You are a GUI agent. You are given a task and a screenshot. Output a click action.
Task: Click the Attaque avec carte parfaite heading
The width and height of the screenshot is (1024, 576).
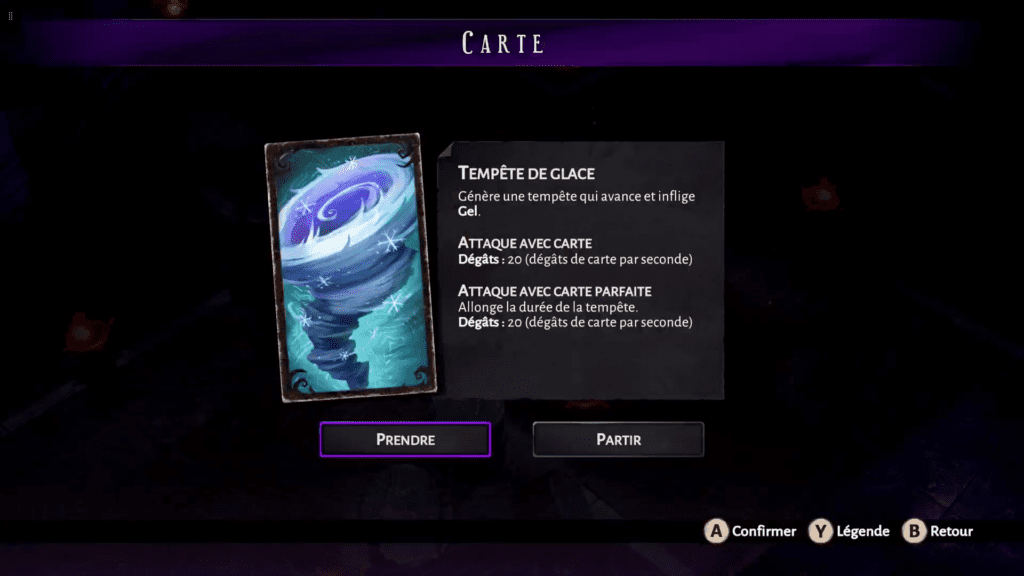point(554,291)
